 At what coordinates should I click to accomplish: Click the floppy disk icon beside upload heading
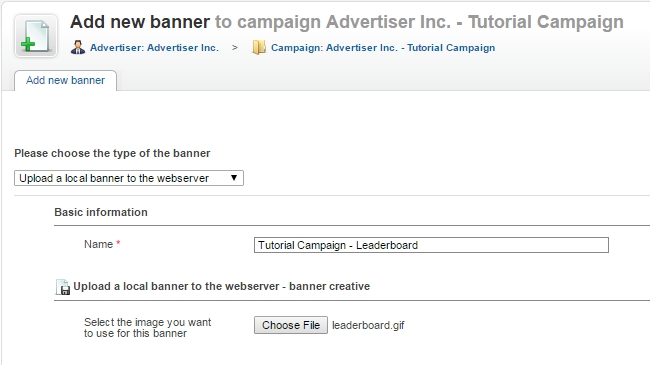(63, 287)
